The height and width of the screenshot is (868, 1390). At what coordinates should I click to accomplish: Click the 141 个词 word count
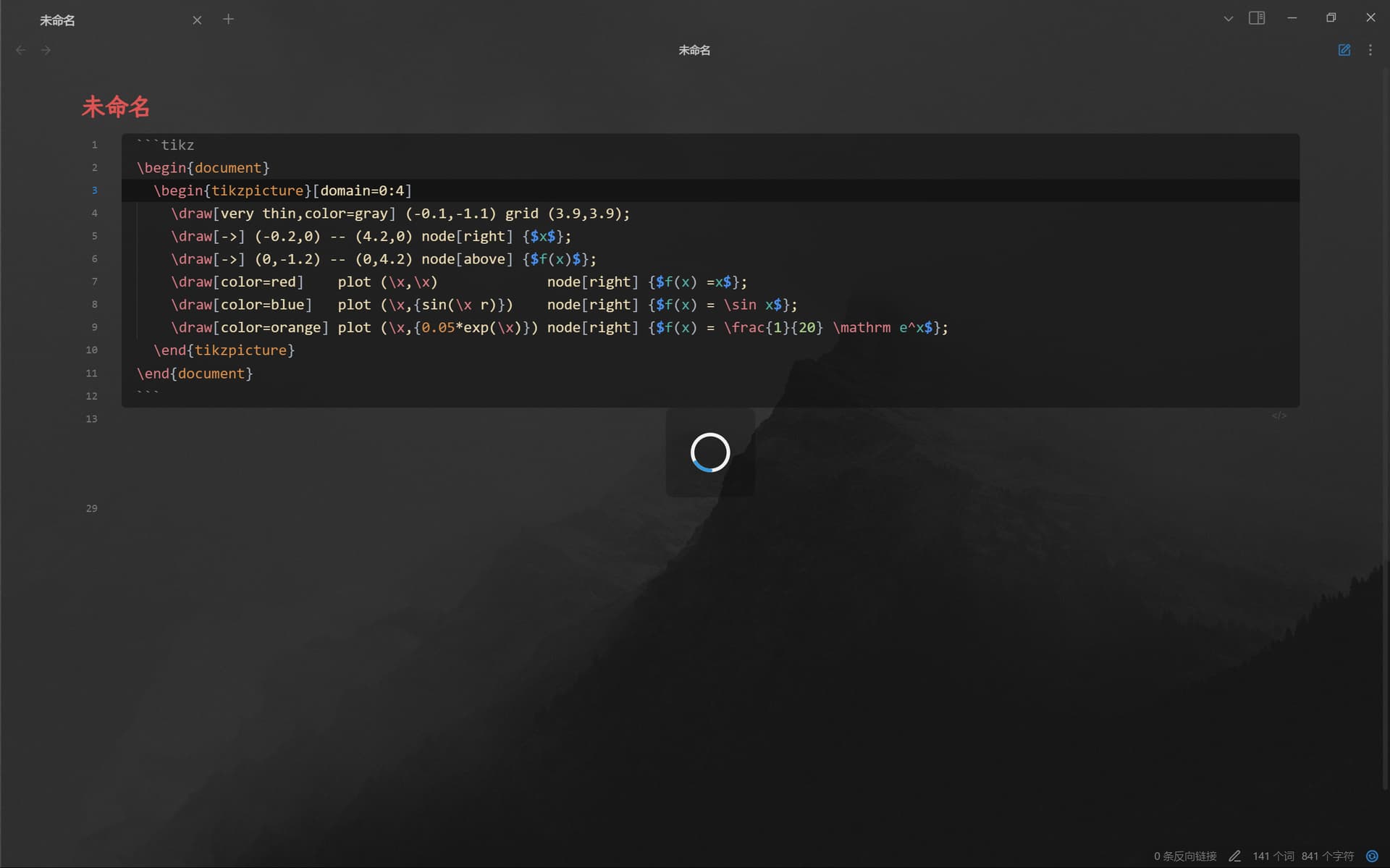click(1273, 856)
